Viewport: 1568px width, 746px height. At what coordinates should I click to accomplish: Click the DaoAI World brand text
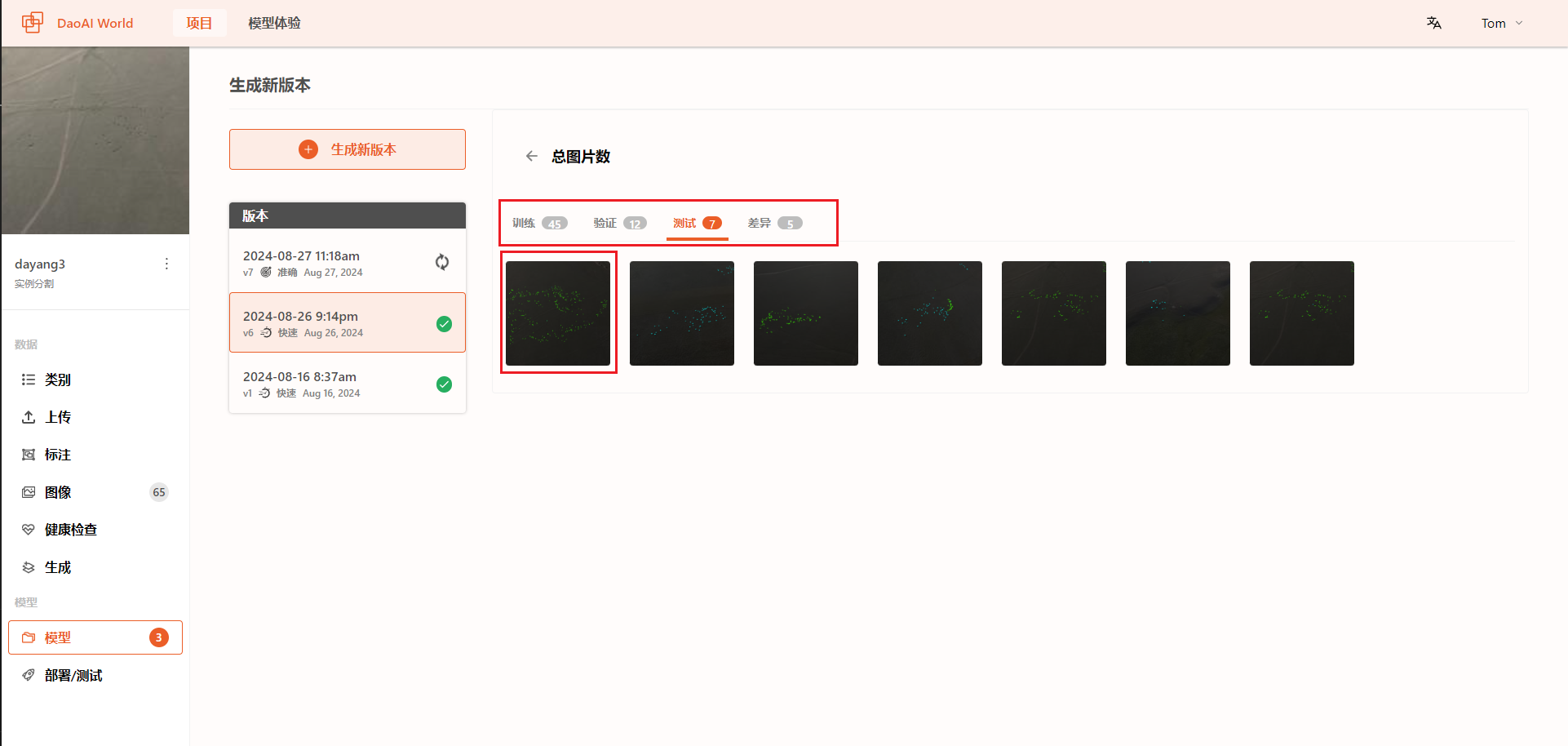(95, 23)
